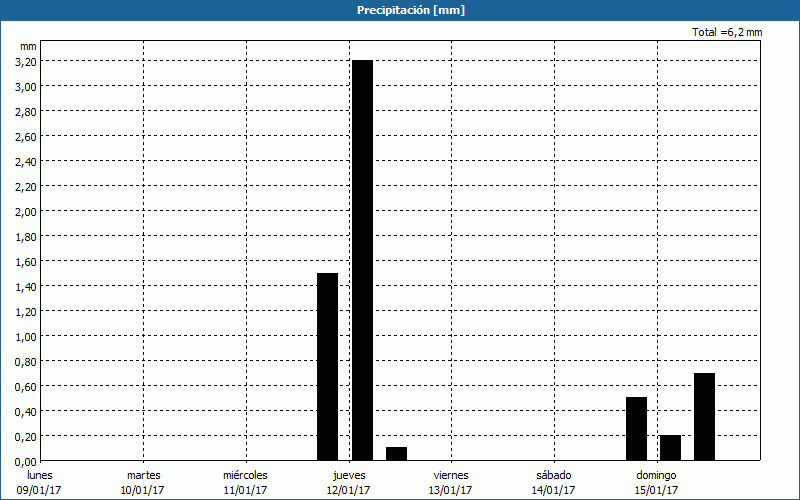Click the 3,20 y-axis tick value
The height and width of the screenshot is (500, 800).
tap(26, 61)
